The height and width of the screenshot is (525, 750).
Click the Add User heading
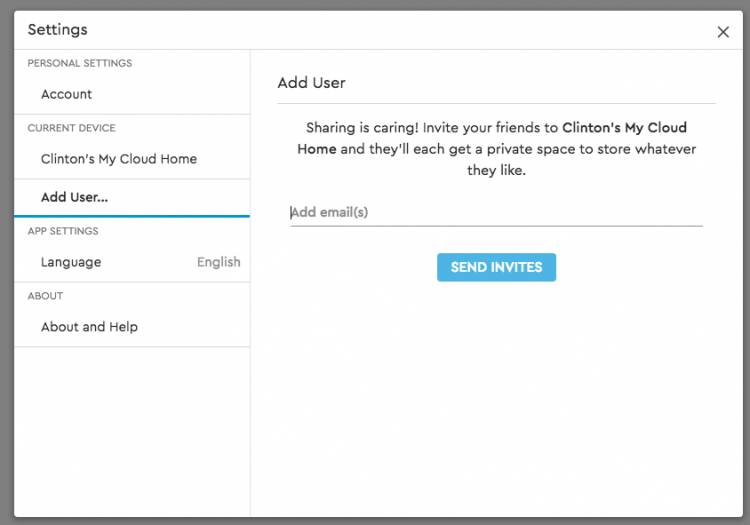[311, 83]
